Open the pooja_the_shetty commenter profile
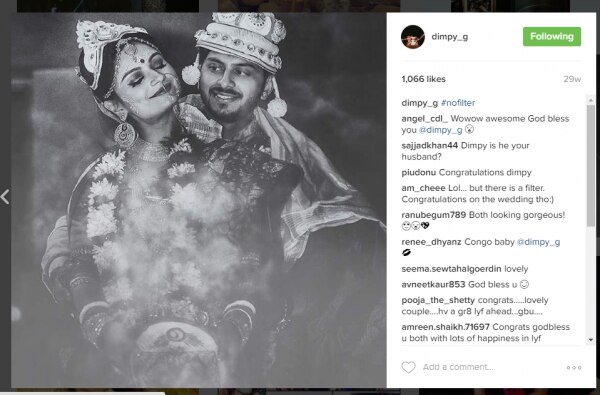 pos(438,300)
